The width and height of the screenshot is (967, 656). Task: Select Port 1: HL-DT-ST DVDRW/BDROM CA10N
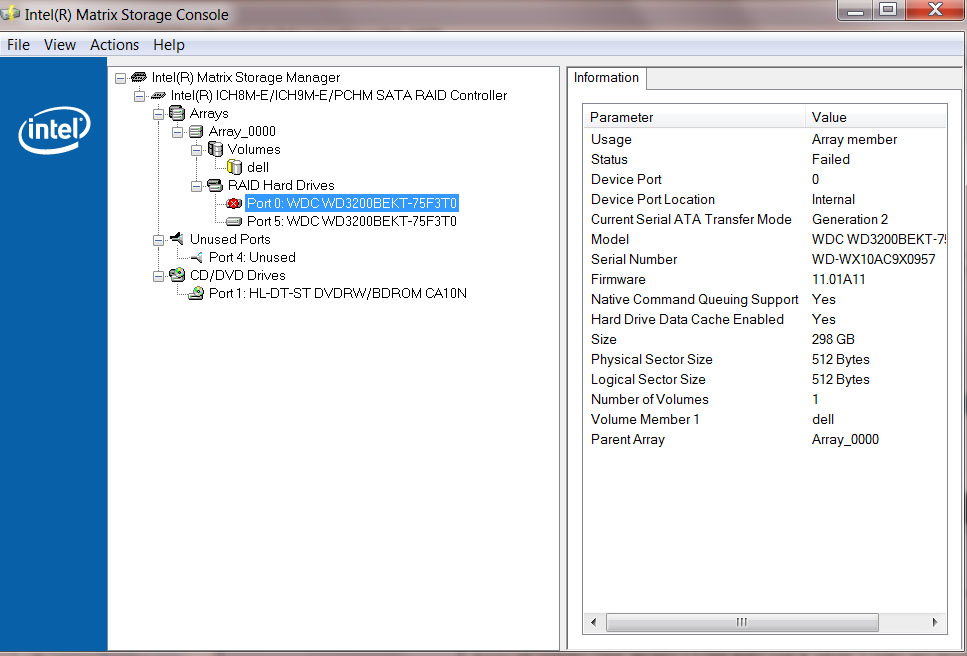click(x=337, y=293)
